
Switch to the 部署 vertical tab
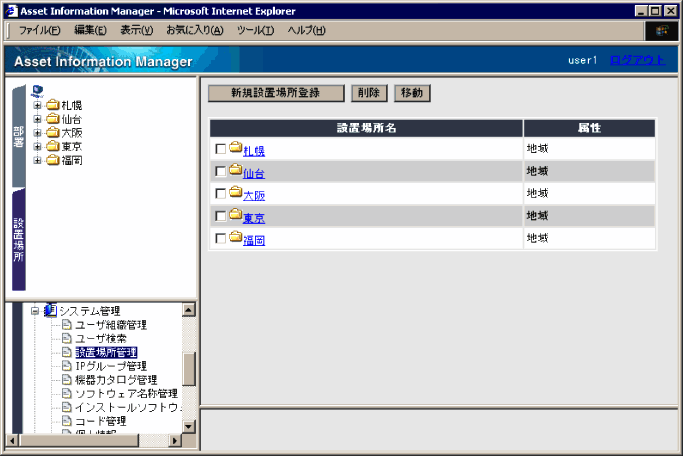pyautogui.click(x=19, y=136)
